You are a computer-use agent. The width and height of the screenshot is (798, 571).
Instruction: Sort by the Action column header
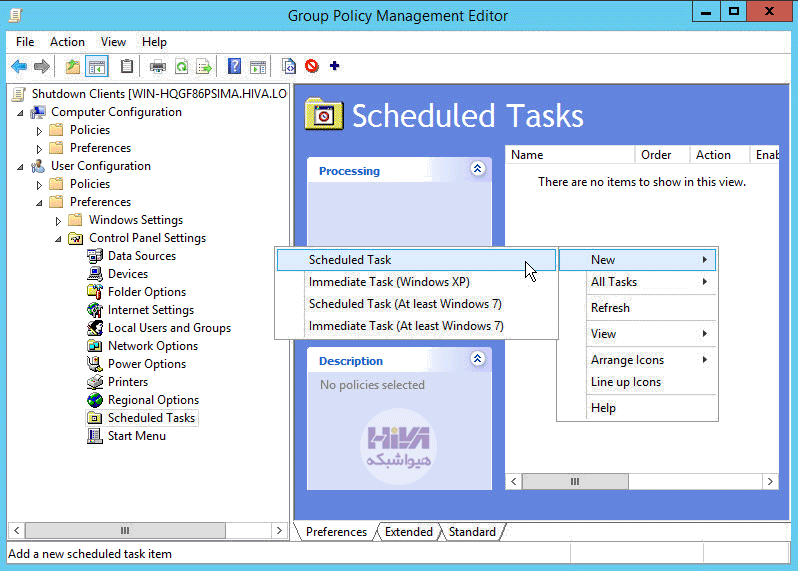(x=719, y=155)
